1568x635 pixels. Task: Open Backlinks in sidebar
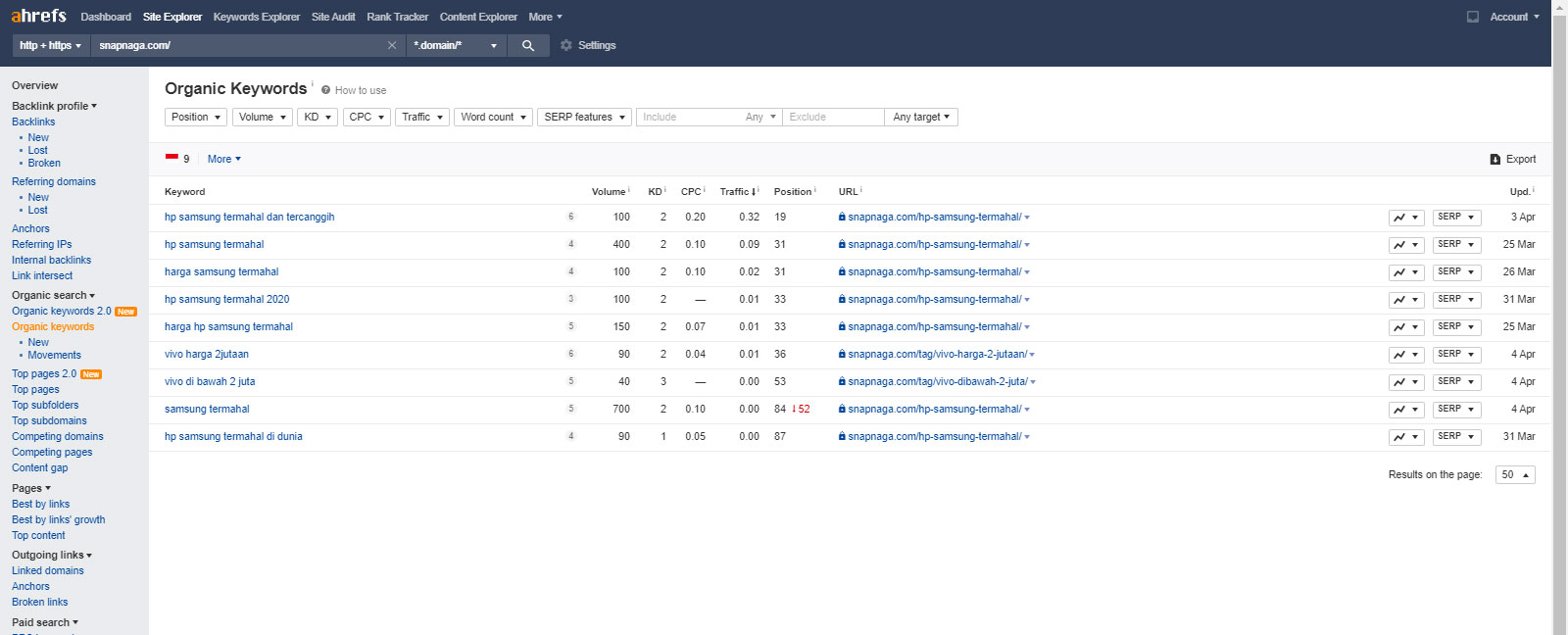pos(33,122)
